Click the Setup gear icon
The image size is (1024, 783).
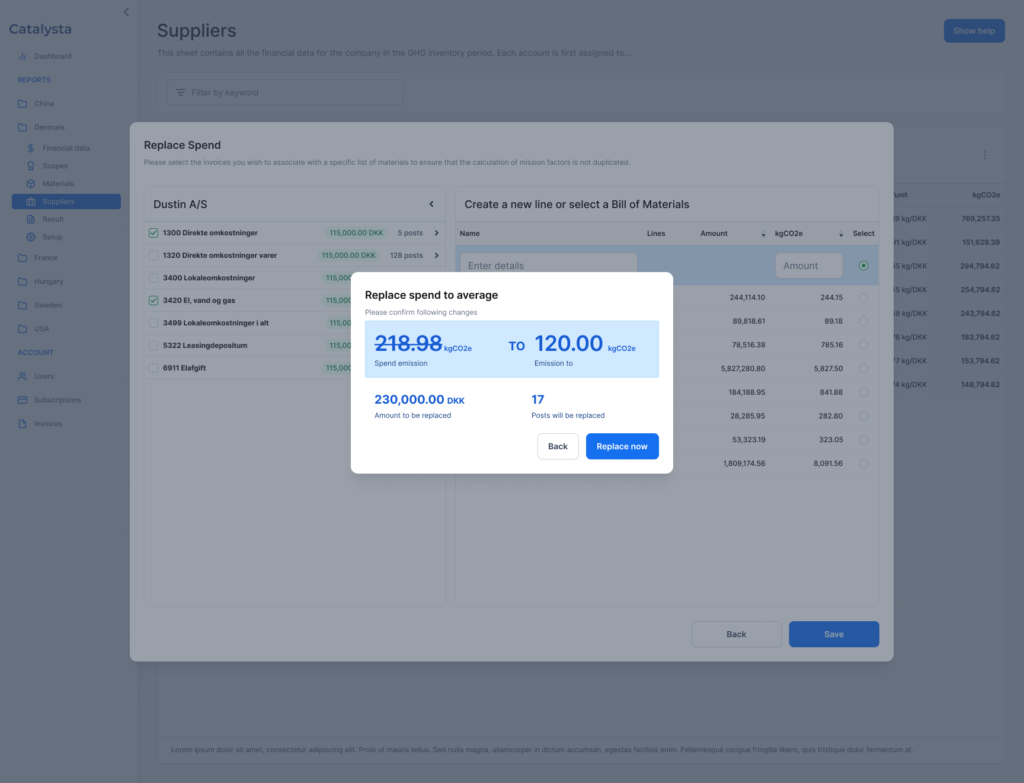(31, 237)
